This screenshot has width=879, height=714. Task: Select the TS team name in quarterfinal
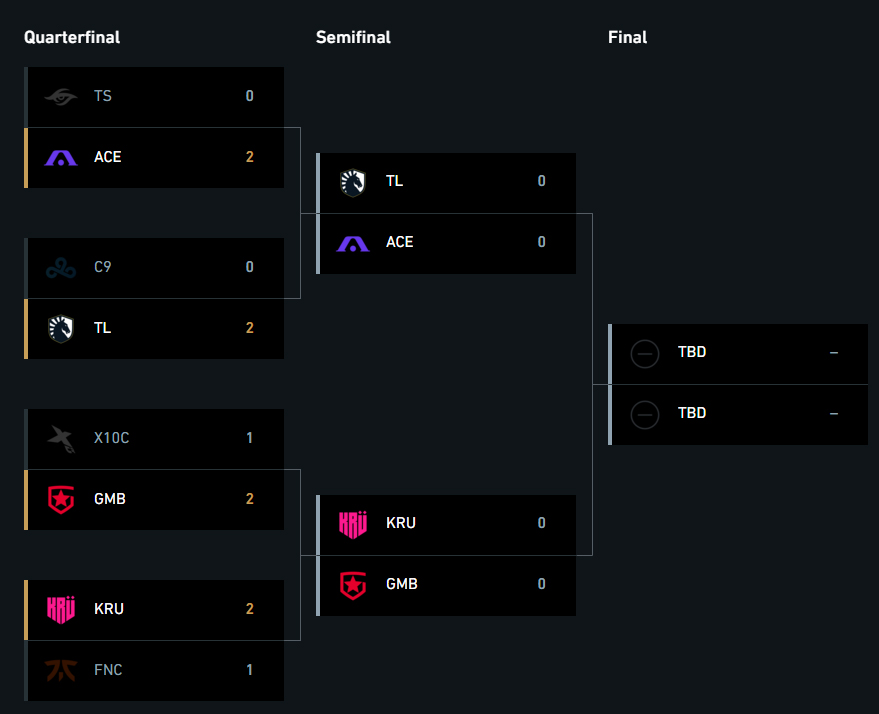(x=103, y=96)
